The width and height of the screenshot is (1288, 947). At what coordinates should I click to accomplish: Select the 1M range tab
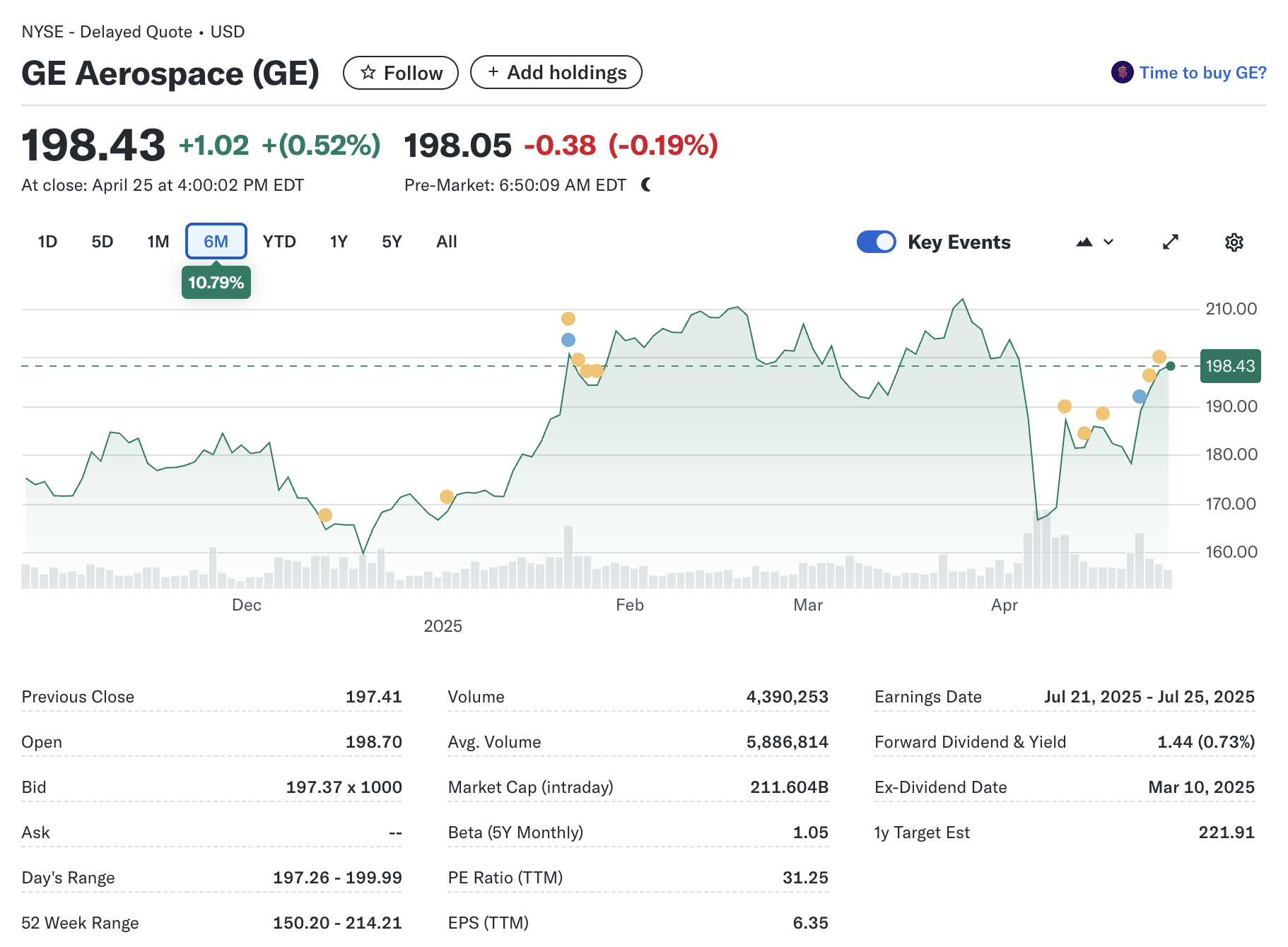click(158, 242)
